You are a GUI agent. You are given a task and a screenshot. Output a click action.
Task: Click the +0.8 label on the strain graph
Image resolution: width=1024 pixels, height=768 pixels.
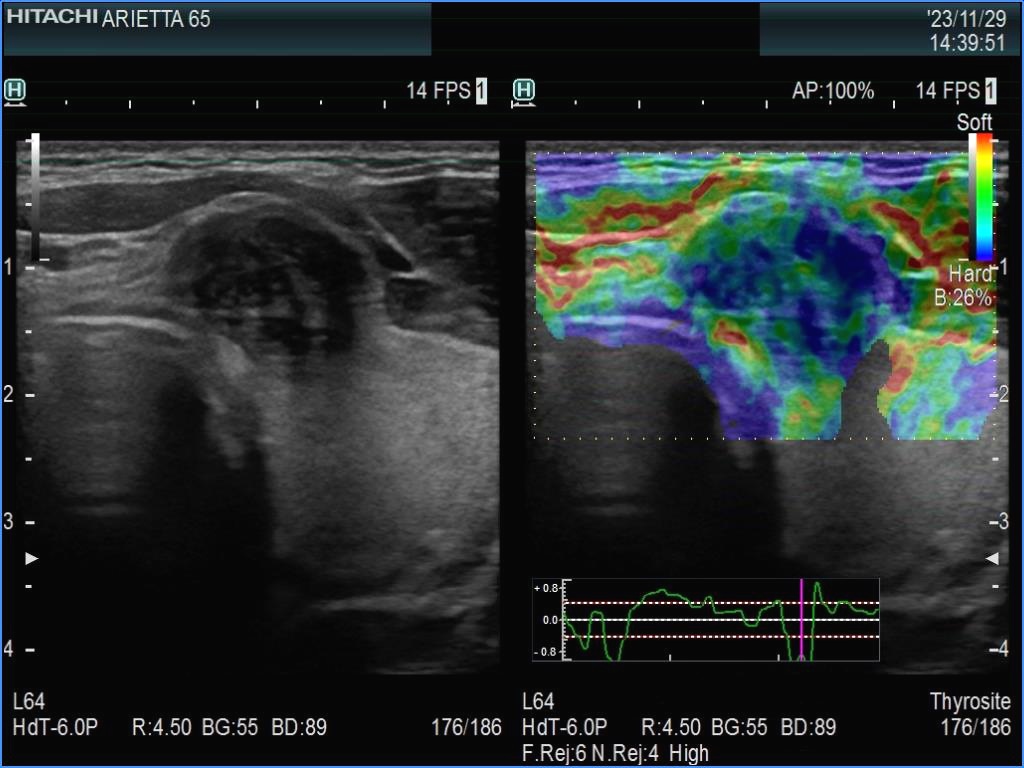546,588
